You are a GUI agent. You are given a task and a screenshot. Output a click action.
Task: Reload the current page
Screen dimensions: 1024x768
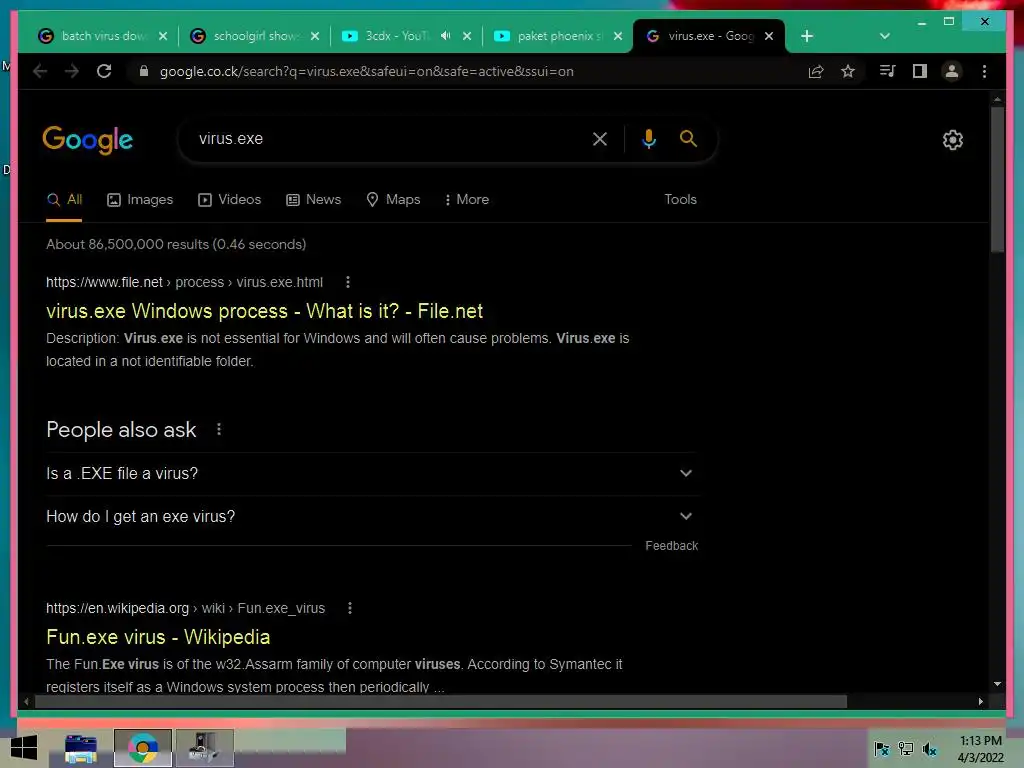[x=104, y=71]
